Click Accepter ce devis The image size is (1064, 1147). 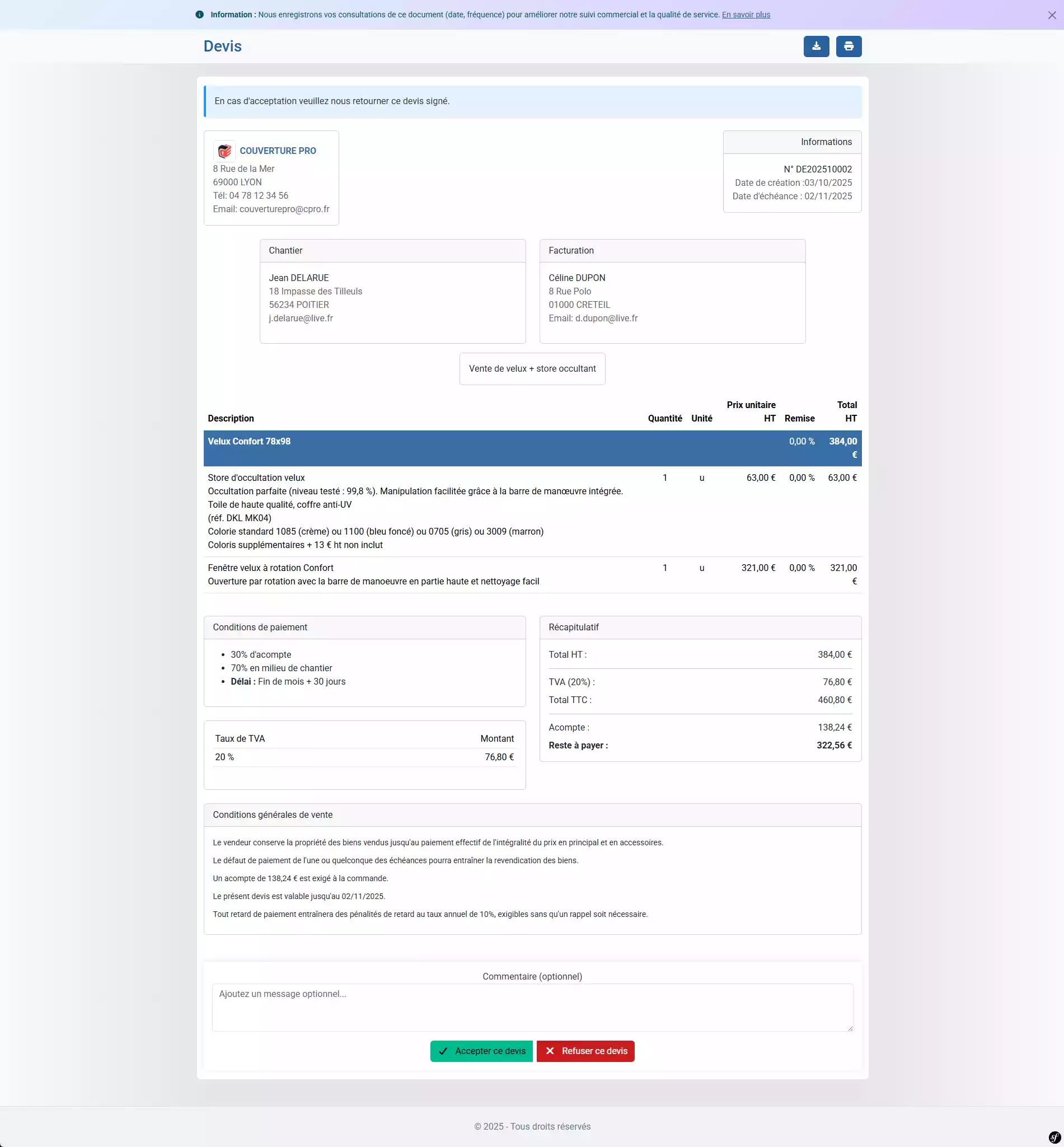click(x=481, y=1051)
